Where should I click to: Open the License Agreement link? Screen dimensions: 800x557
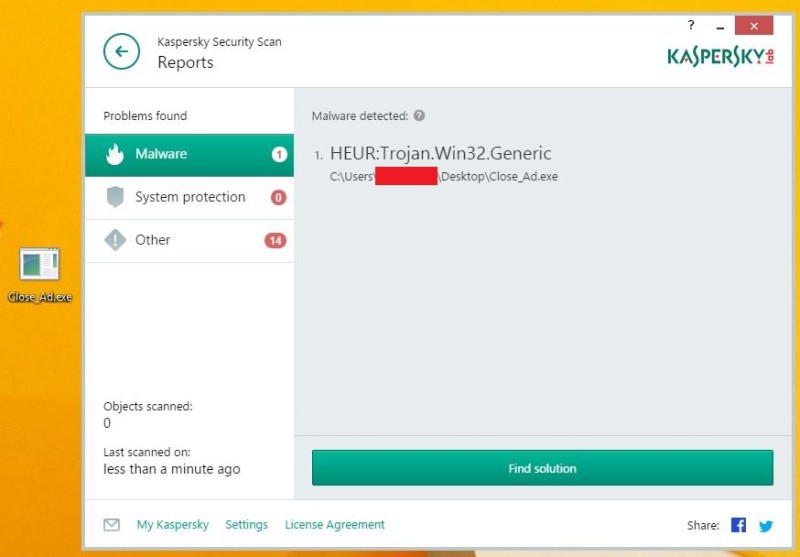[x=335, y=524]
